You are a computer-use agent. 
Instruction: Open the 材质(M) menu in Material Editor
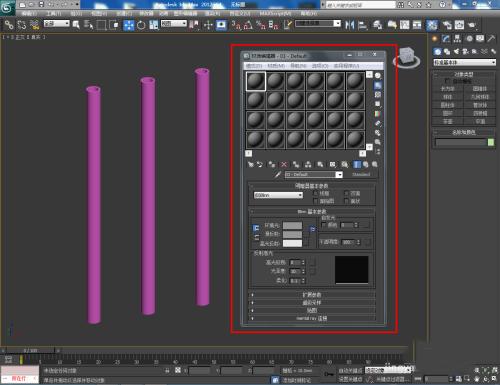point(276,66)
